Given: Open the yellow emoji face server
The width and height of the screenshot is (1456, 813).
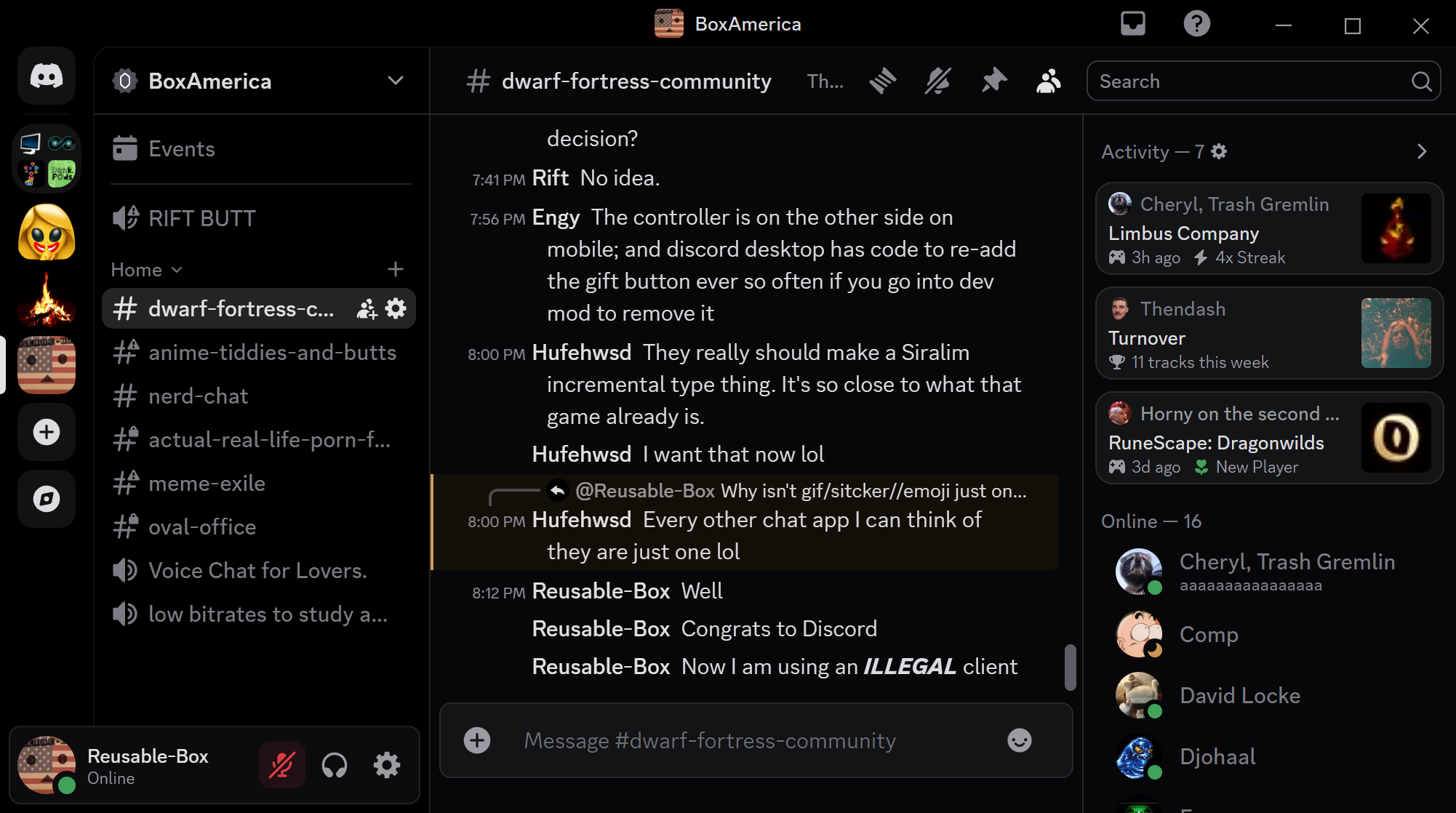Looking at the screenshot, I should coord(47,233).
